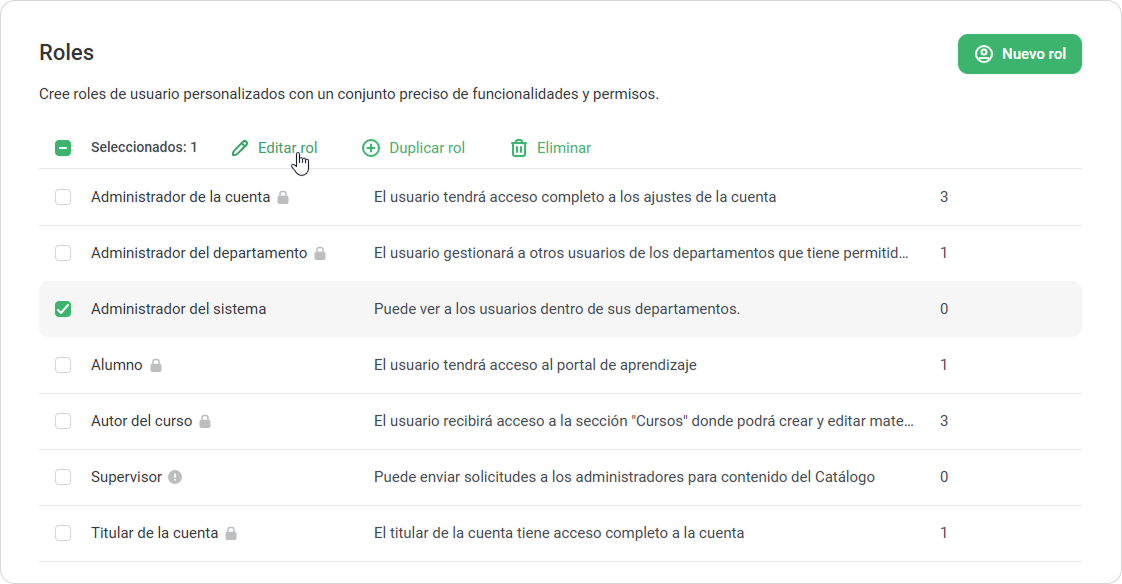Check the Supervisor role checkbox
The width and height of the screenshot is (1122, 584).
tap(63, 477)
